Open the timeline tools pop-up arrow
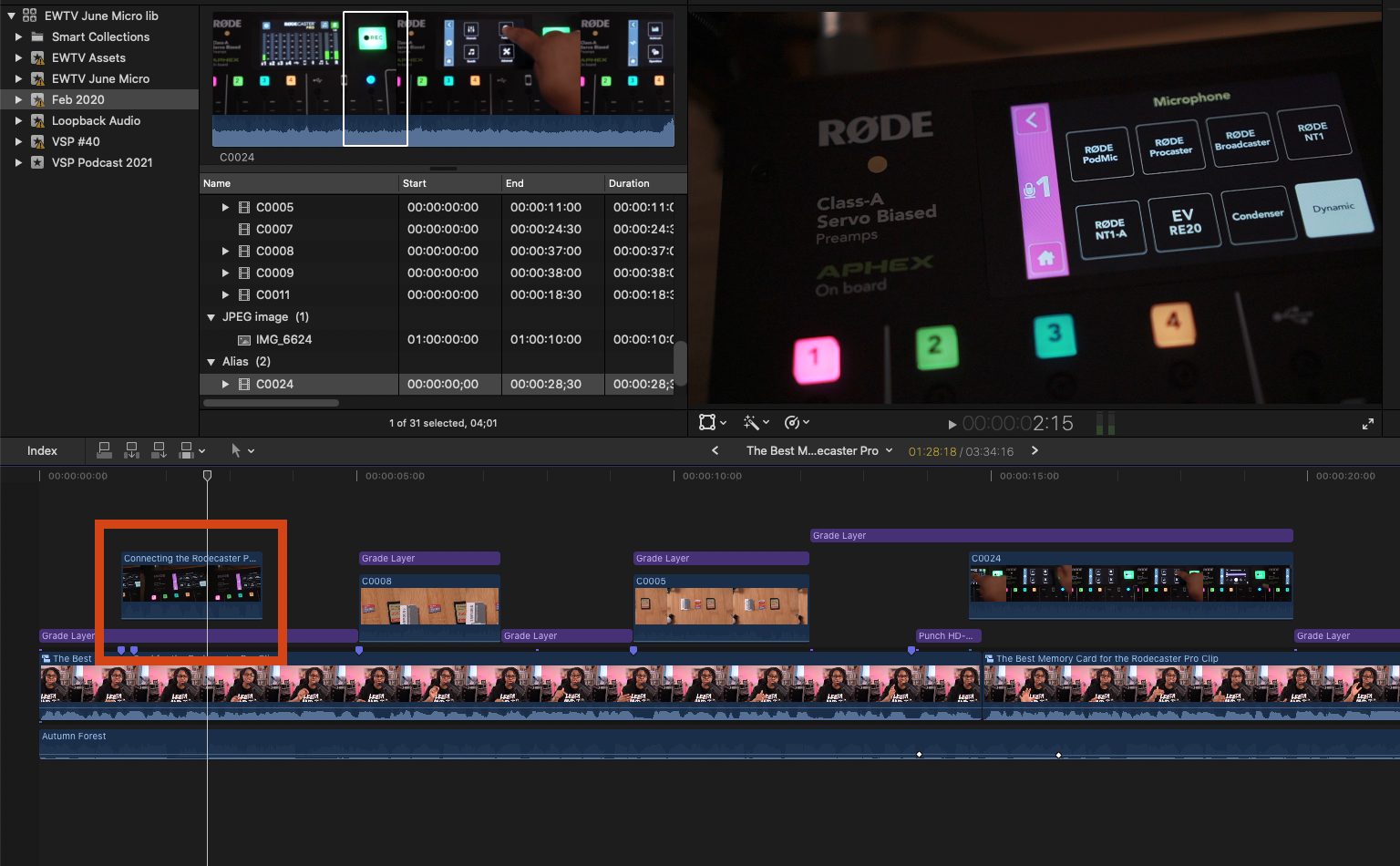Viewport: 1400px width, 866px height. click(251, 450)
